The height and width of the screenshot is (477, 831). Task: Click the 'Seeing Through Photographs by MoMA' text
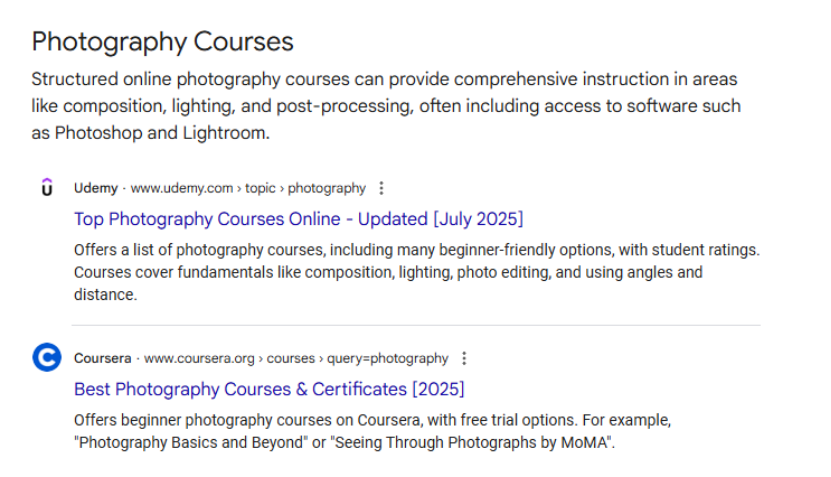pos(472,442)
